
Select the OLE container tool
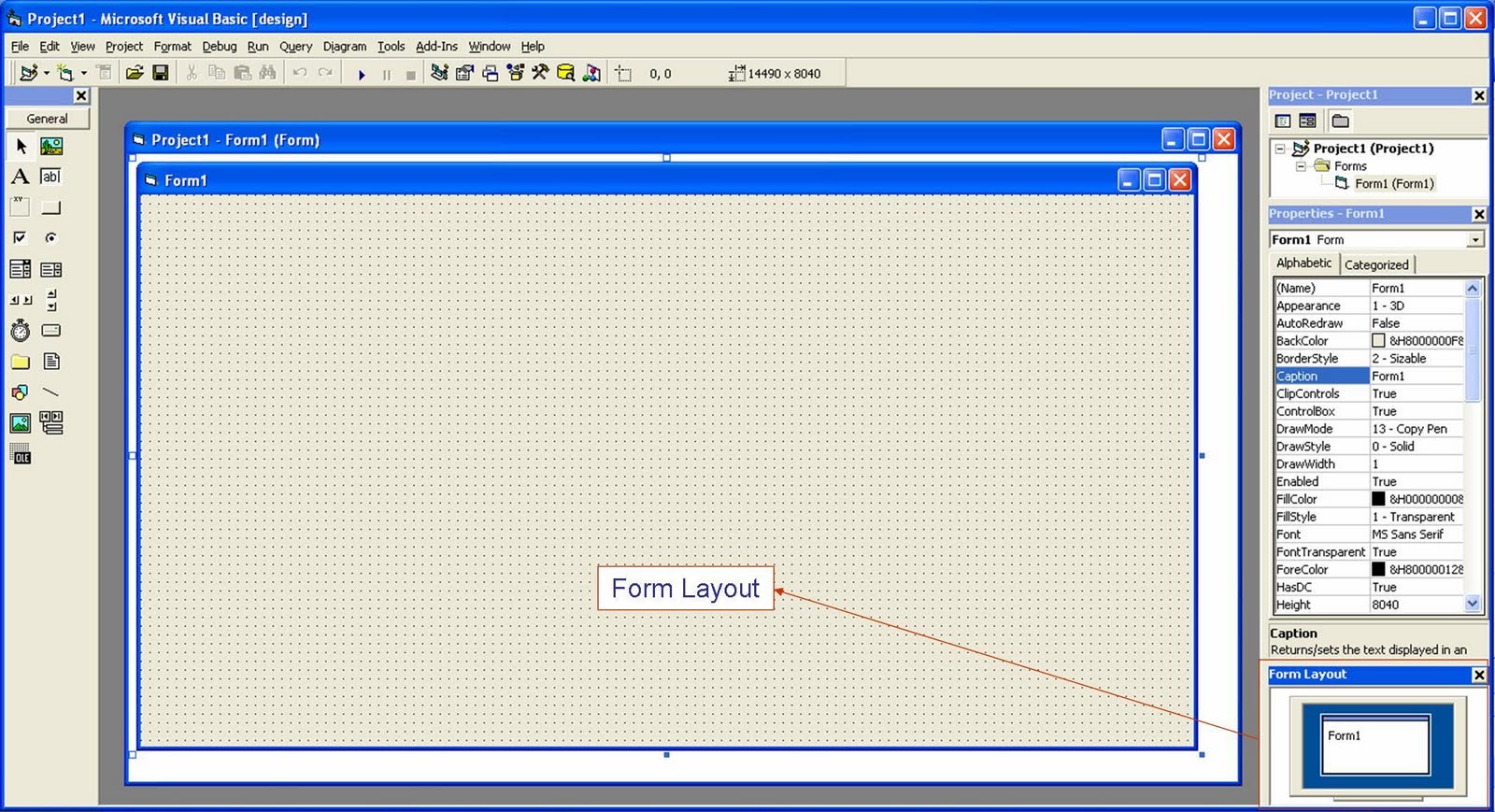(21, 454)
